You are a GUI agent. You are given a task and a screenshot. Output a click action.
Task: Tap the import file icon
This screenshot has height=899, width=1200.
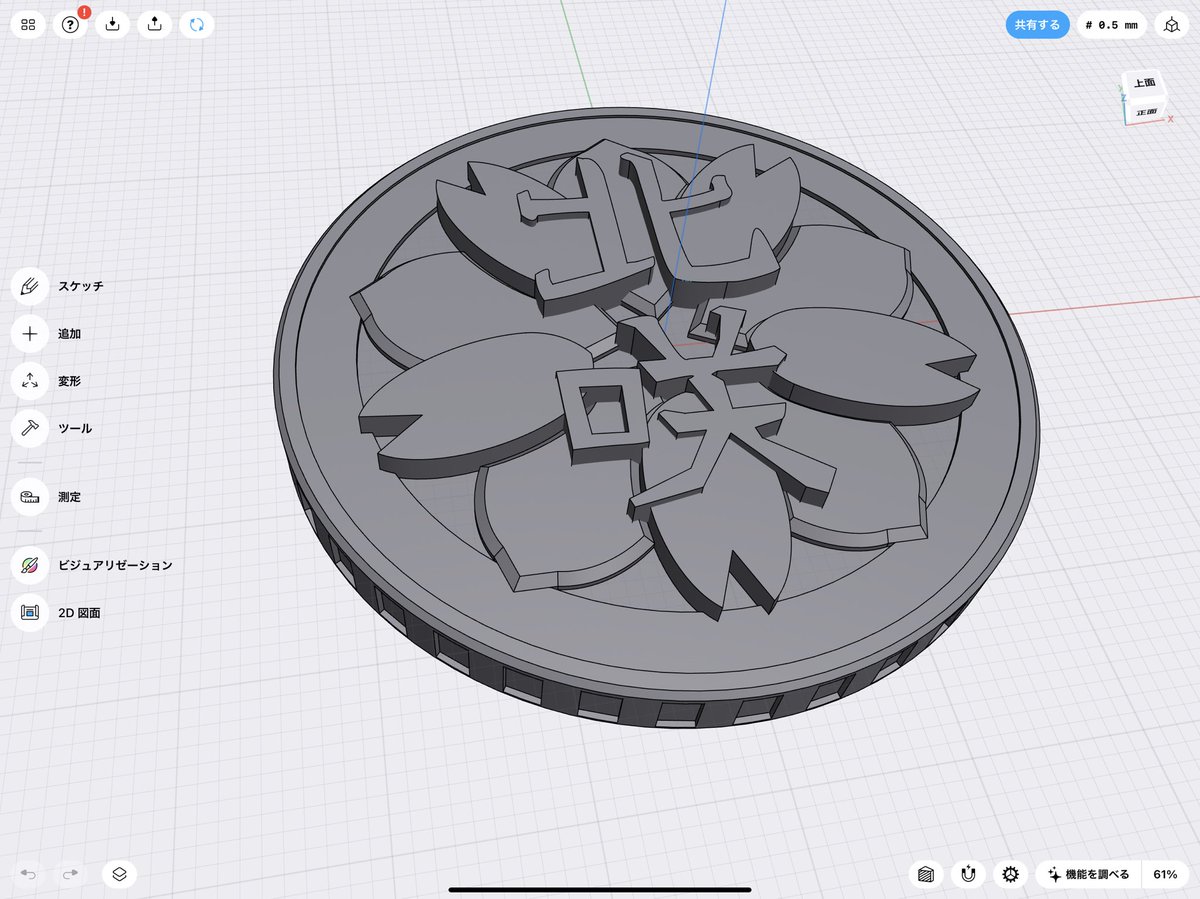tap(111, 24)
